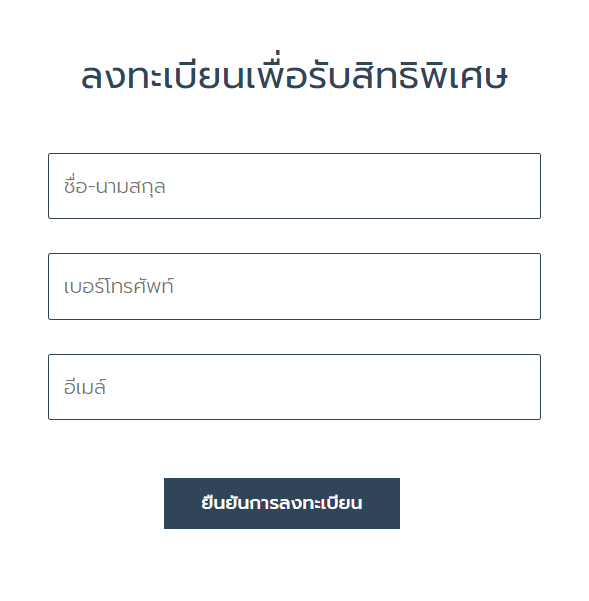Viewport: 589px width, 601px height.
Task: Select the middle form field for phone
Action: click(294, 286)
